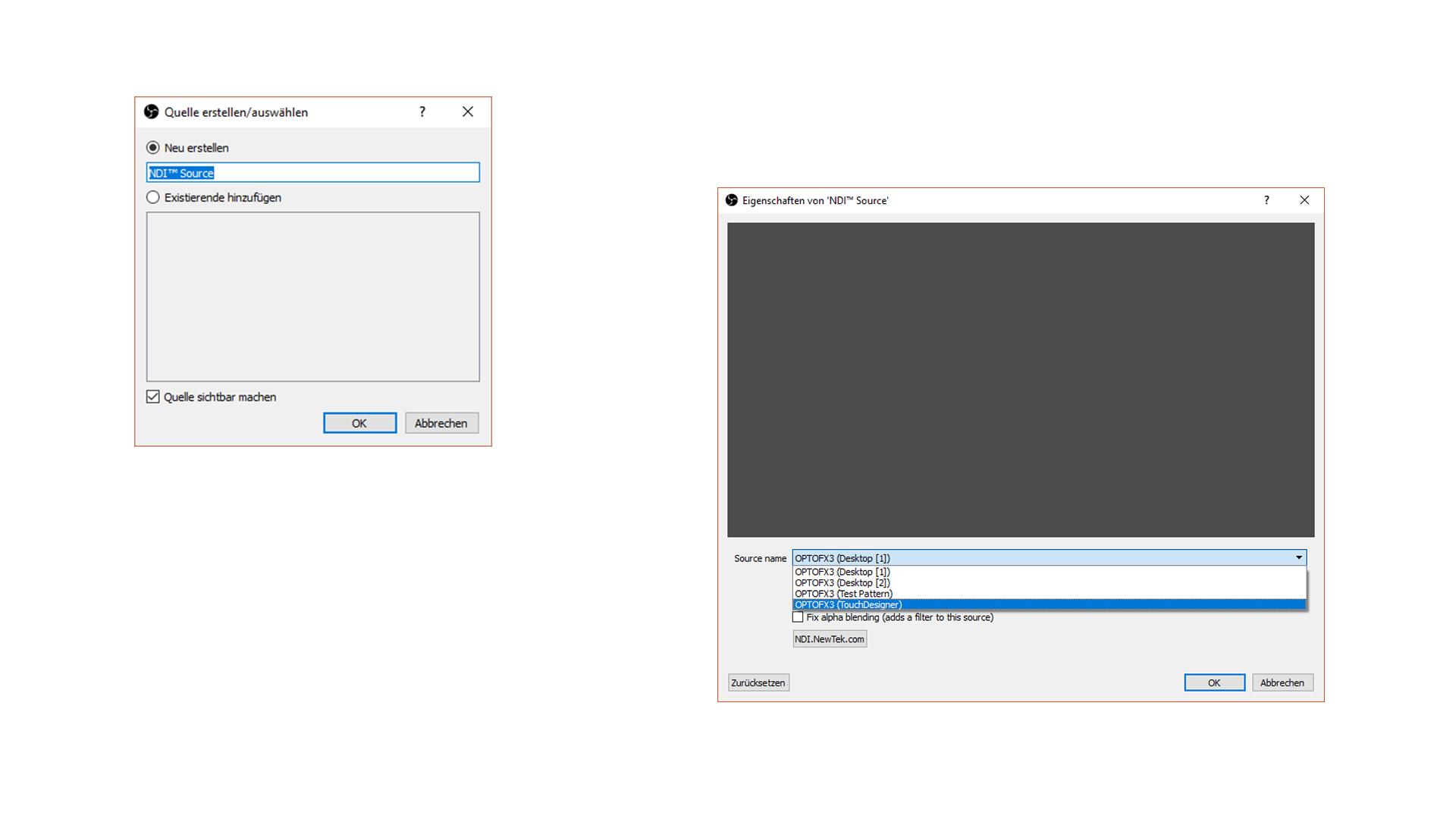Screen dimensions: 1456x819
Task: Click Source name combo box showing Desktop [1]
Action: click(x=1050, y=558)
